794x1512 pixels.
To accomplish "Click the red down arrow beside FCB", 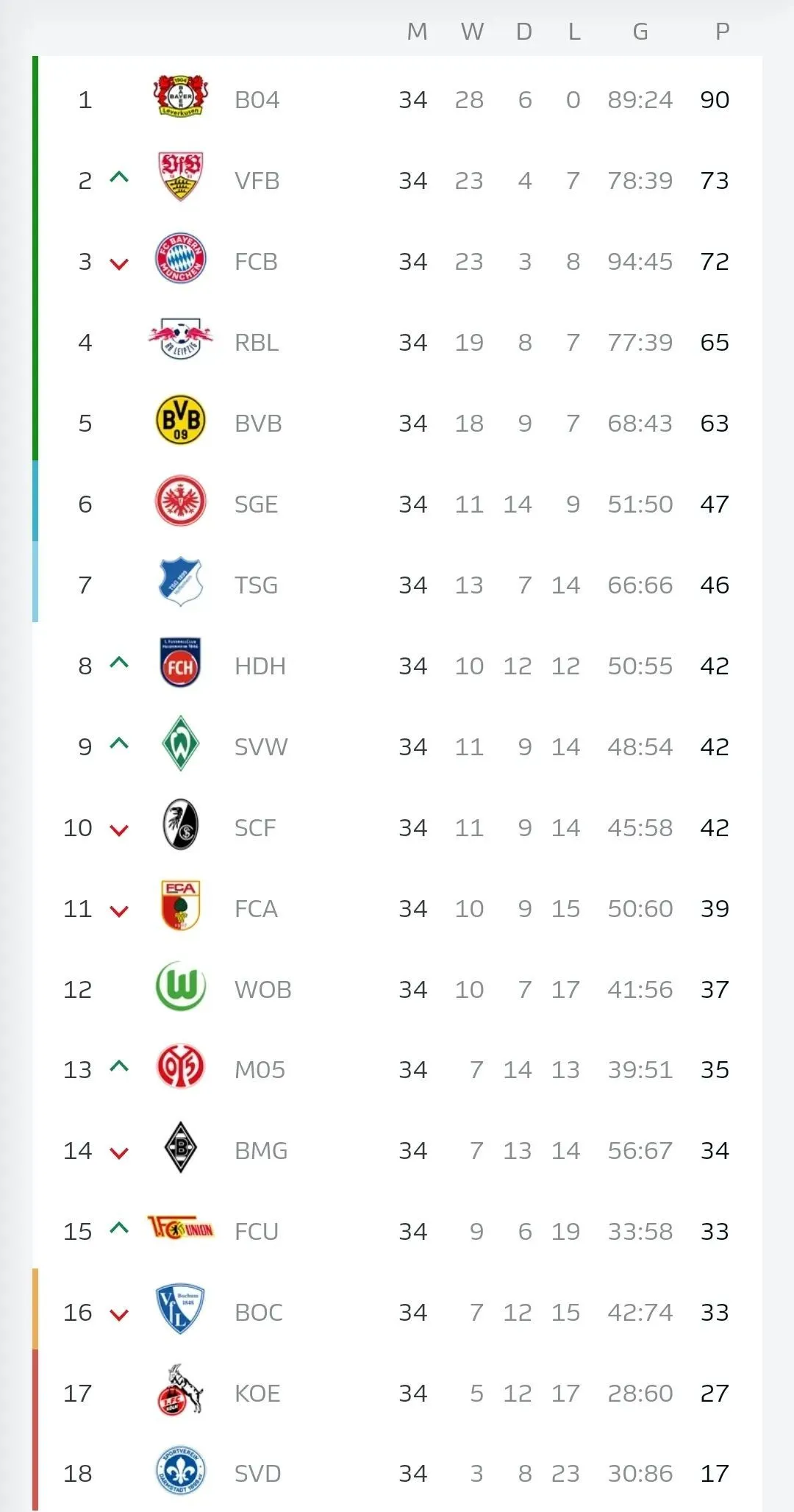I will (119, 264).
